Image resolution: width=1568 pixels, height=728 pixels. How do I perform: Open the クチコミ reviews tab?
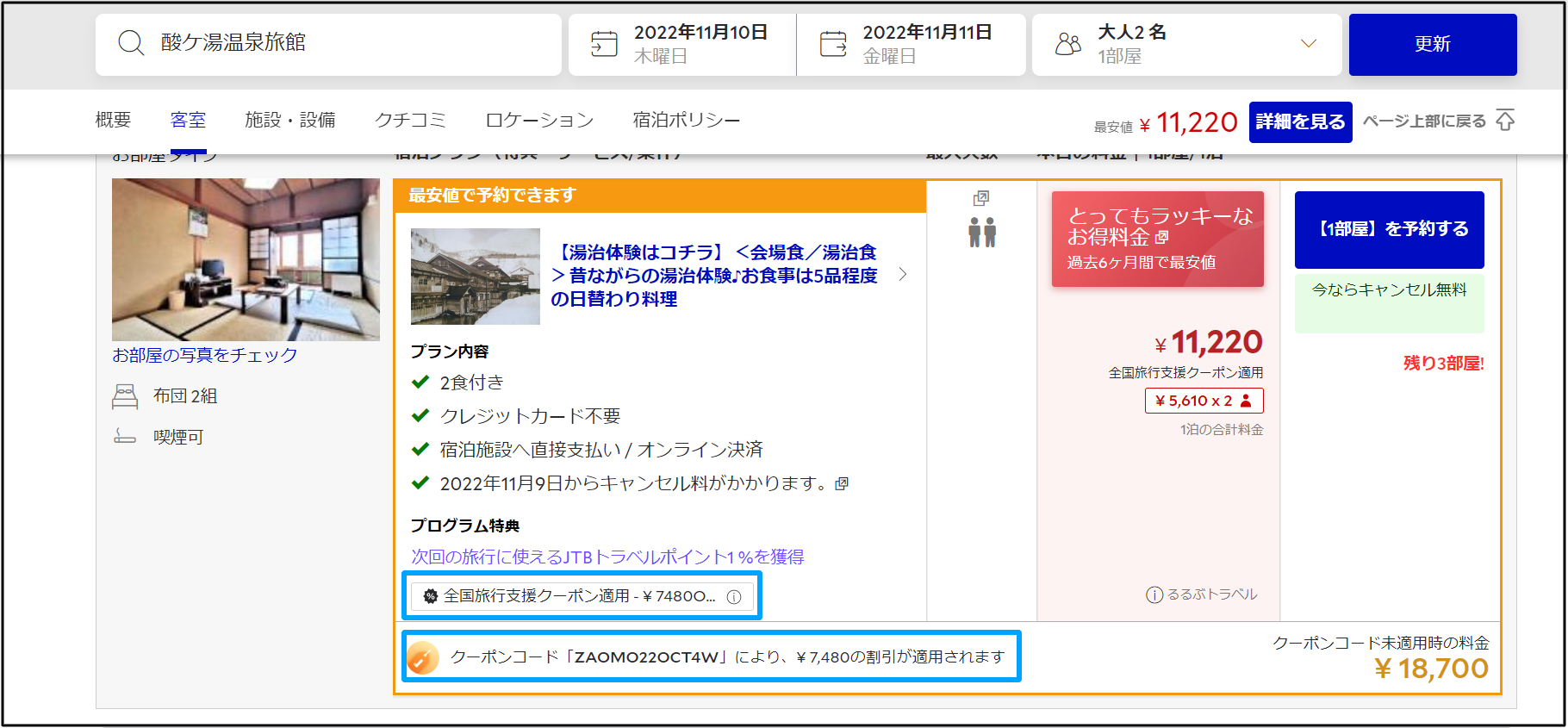(x=410, y=121)
